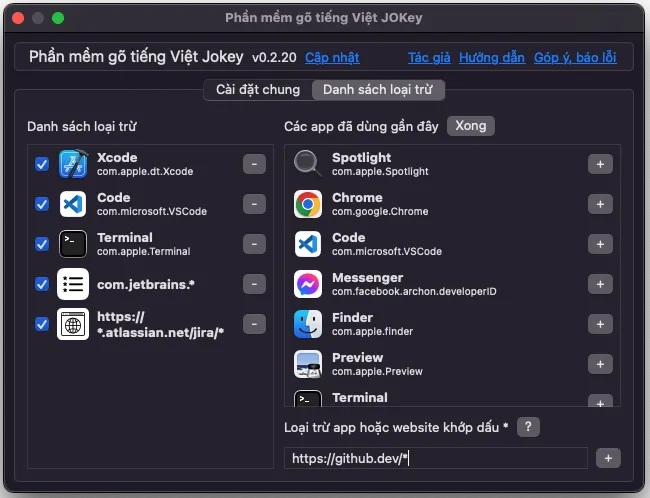Click the v0.2.20 version label
650x498 pixels.
pos(274,57)
